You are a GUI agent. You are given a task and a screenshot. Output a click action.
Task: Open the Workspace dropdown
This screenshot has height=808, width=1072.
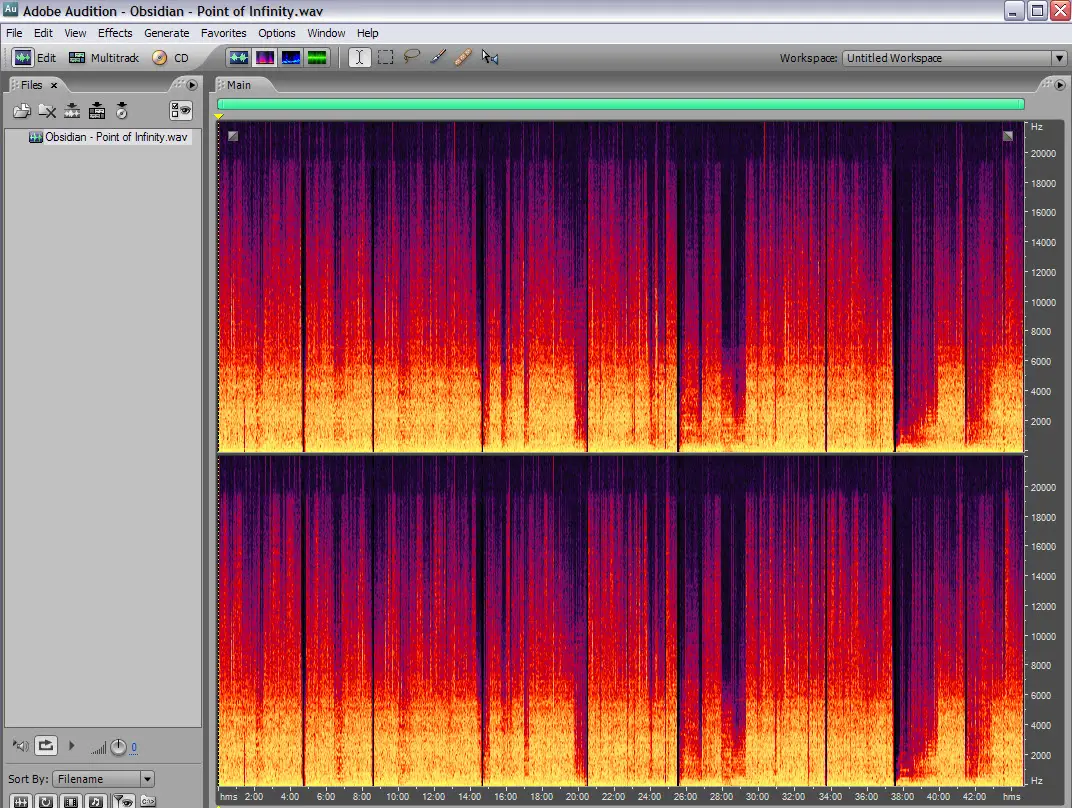(1059, 58)
